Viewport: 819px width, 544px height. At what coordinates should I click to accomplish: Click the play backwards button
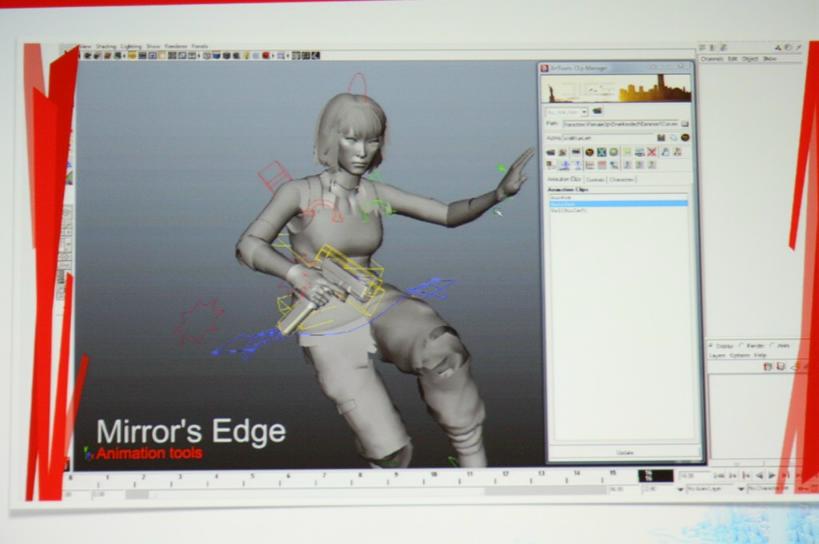759,476
